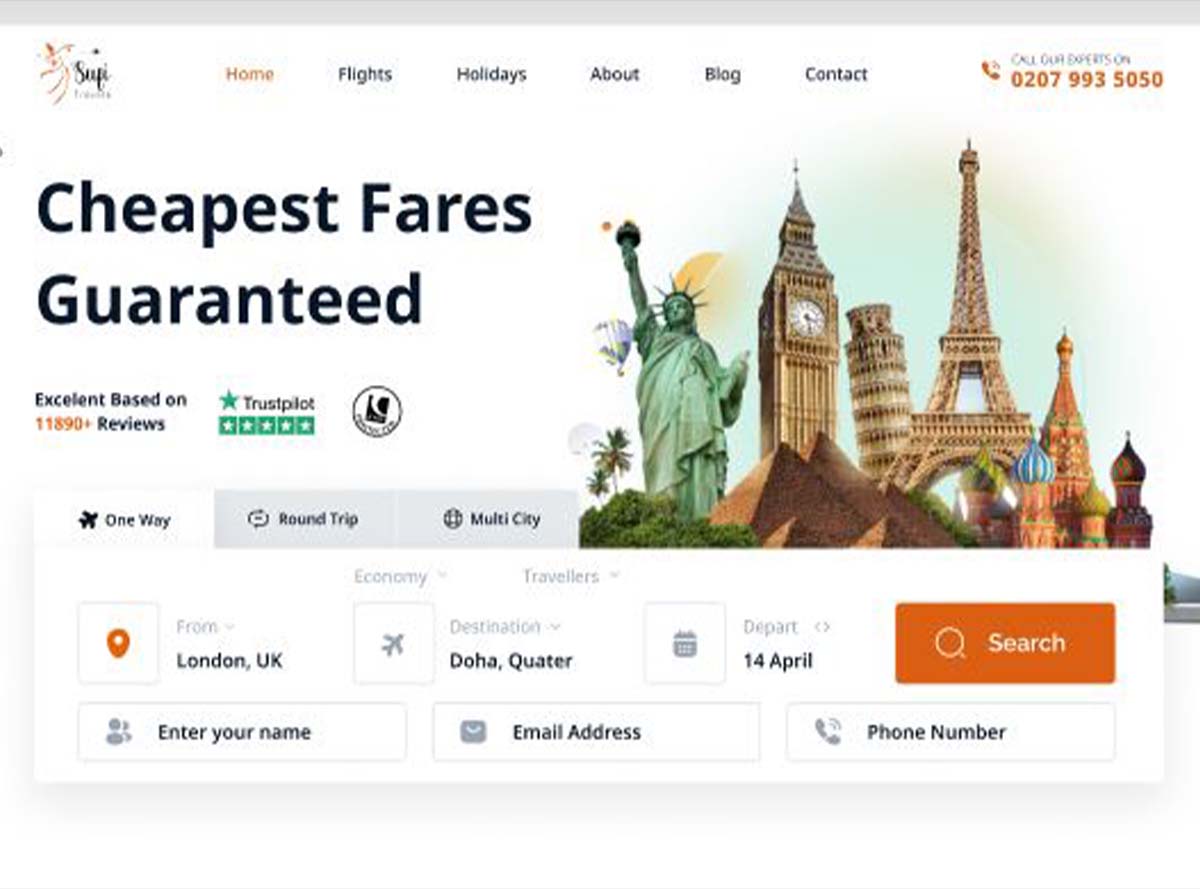The height and width of the screenshot is (889, 1200).
Task: Click the Supi Travels logo
Action: coord(75,73)
